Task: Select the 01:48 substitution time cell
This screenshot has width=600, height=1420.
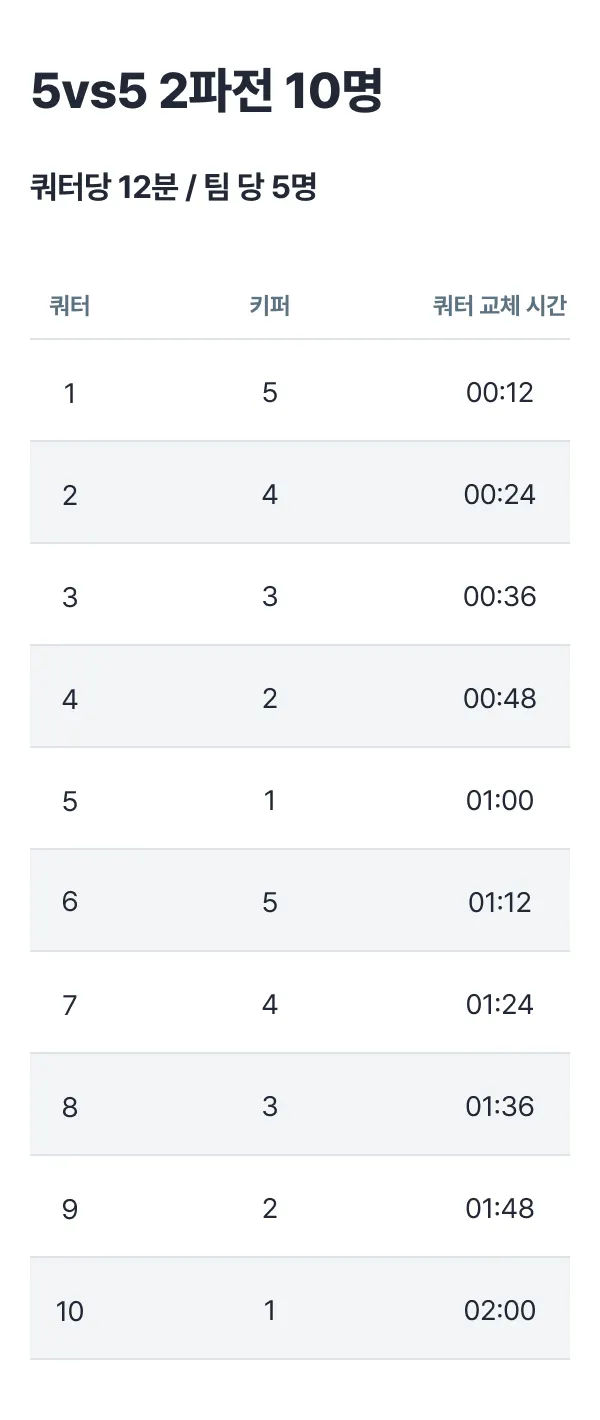Action: click(500, 1208)
